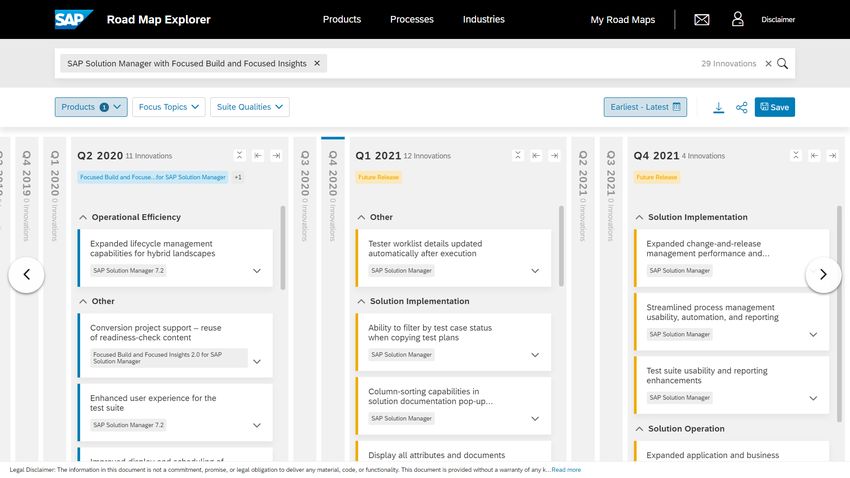Screen dimensions: 850x478
Task: Open the user profile icon
Action: pos(738,19)
